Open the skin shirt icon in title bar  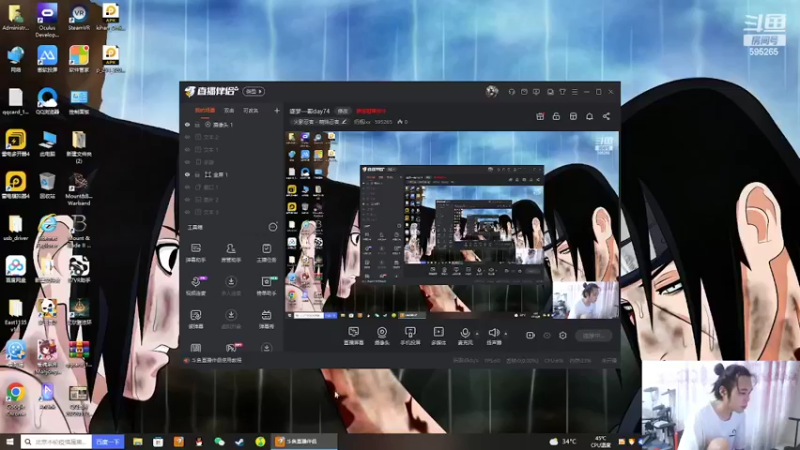coord(562,92)
